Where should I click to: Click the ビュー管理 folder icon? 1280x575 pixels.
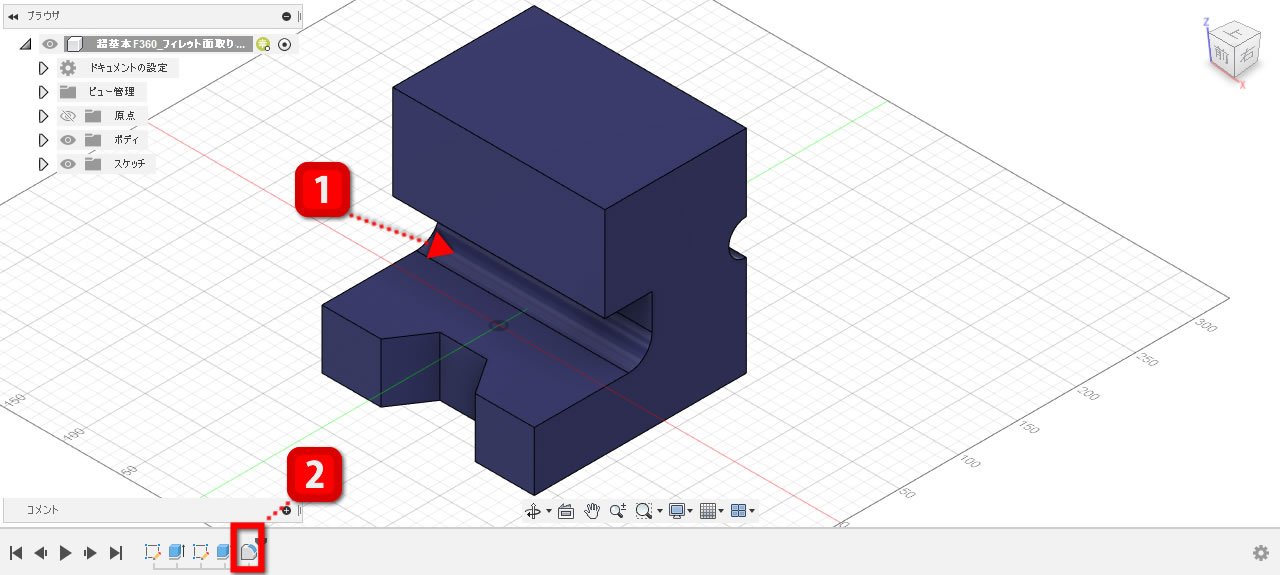(x=68, y=91)
